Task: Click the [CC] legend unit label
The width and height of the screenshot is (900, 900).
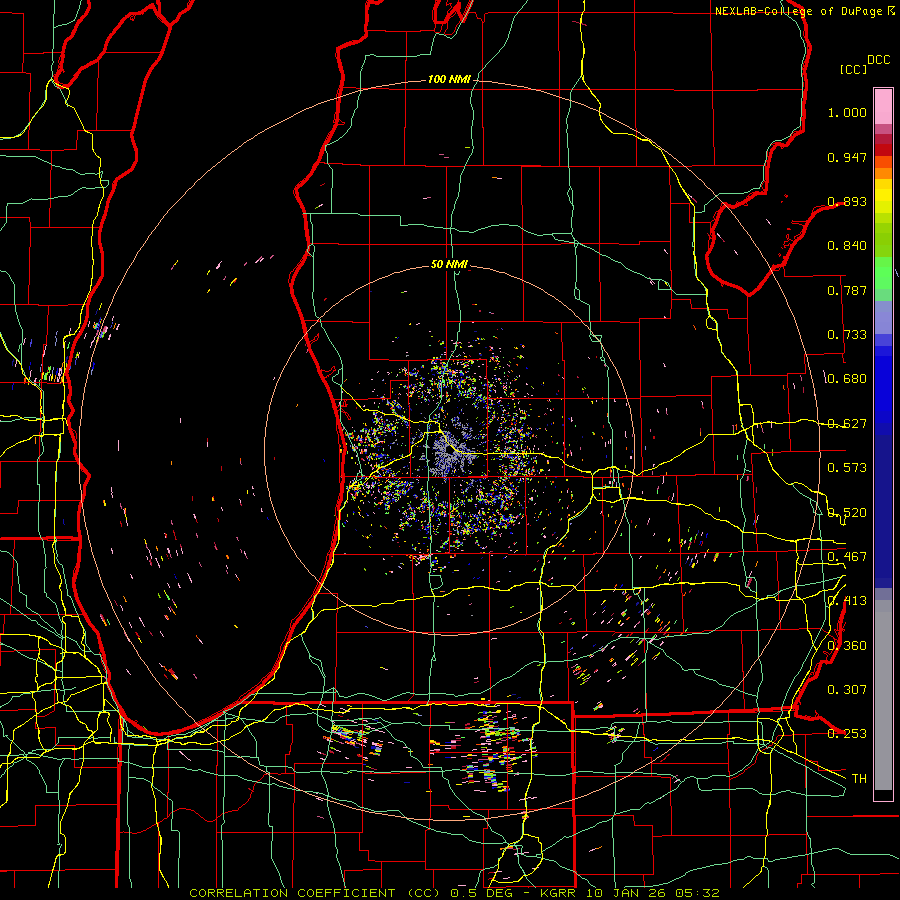Action: point(854,69)
